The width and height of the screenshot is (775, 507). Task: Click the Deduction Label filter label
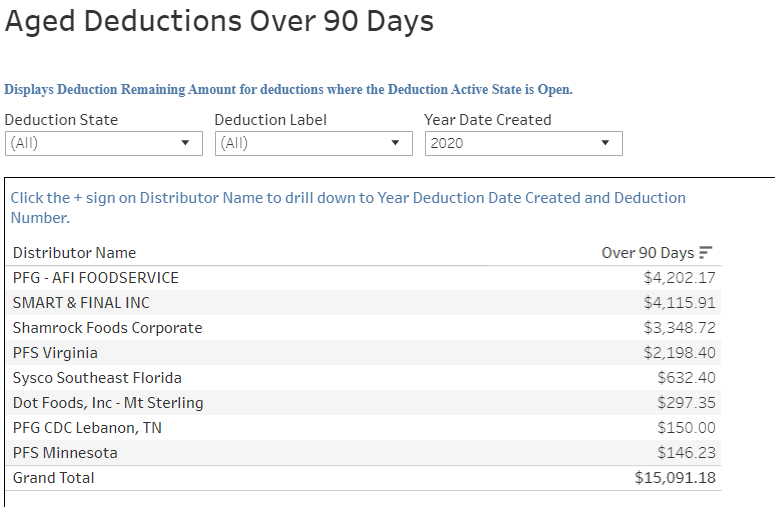[x=270, y=120]
